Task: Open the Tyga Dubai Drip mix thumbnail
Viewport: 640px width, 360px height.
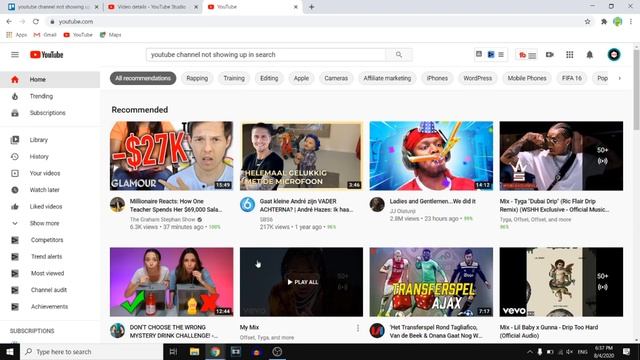Action: [x=561, y=156]
